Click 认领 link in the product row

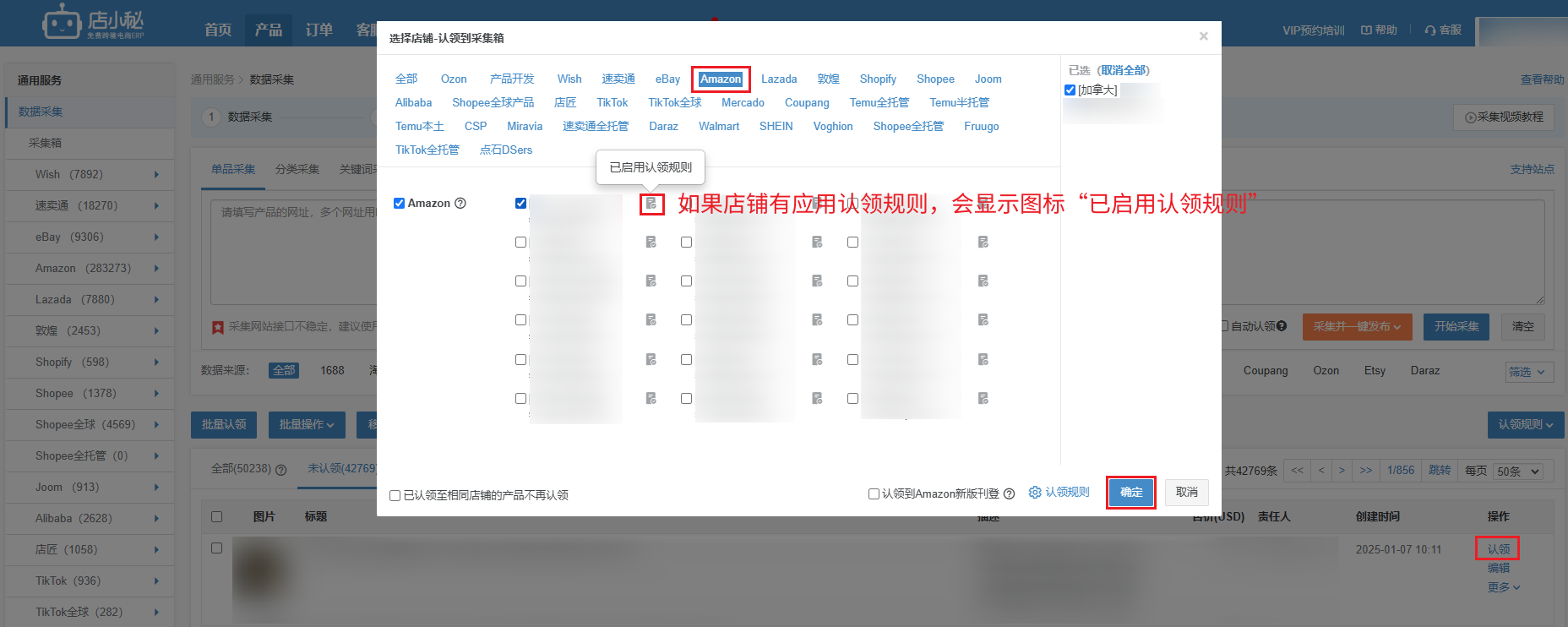coord(1499,549)
